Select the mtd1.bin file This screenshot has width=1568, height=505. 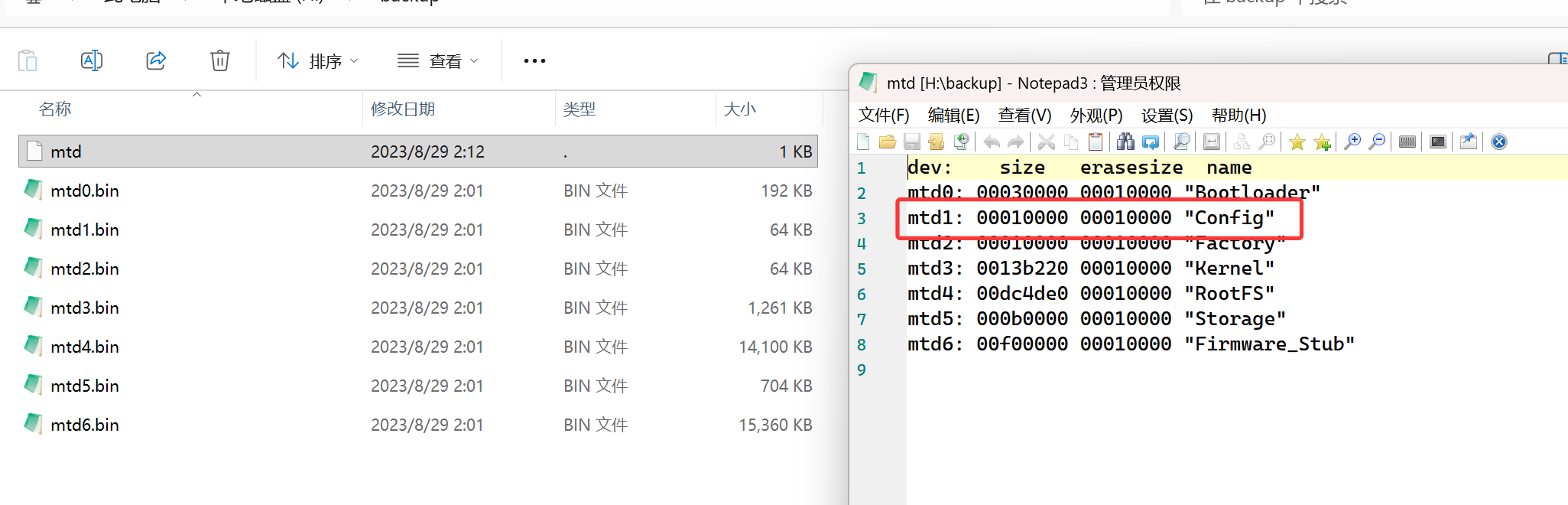(418, 230)
